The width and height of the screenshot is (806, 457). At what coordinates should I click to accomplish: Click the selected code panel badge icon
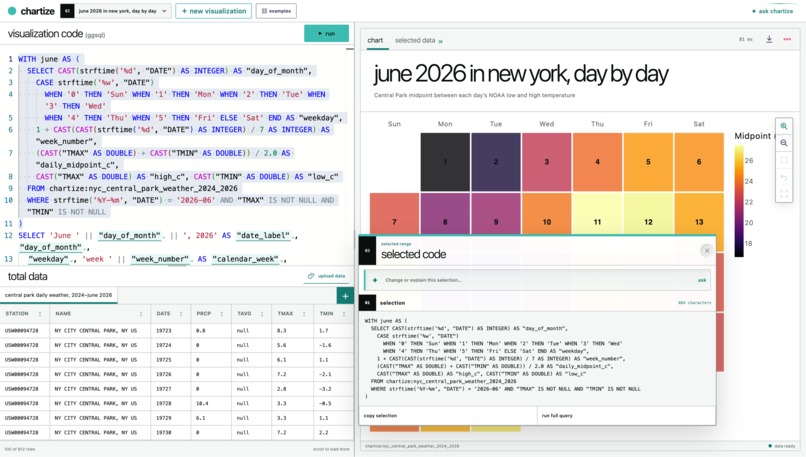point(368,250)
